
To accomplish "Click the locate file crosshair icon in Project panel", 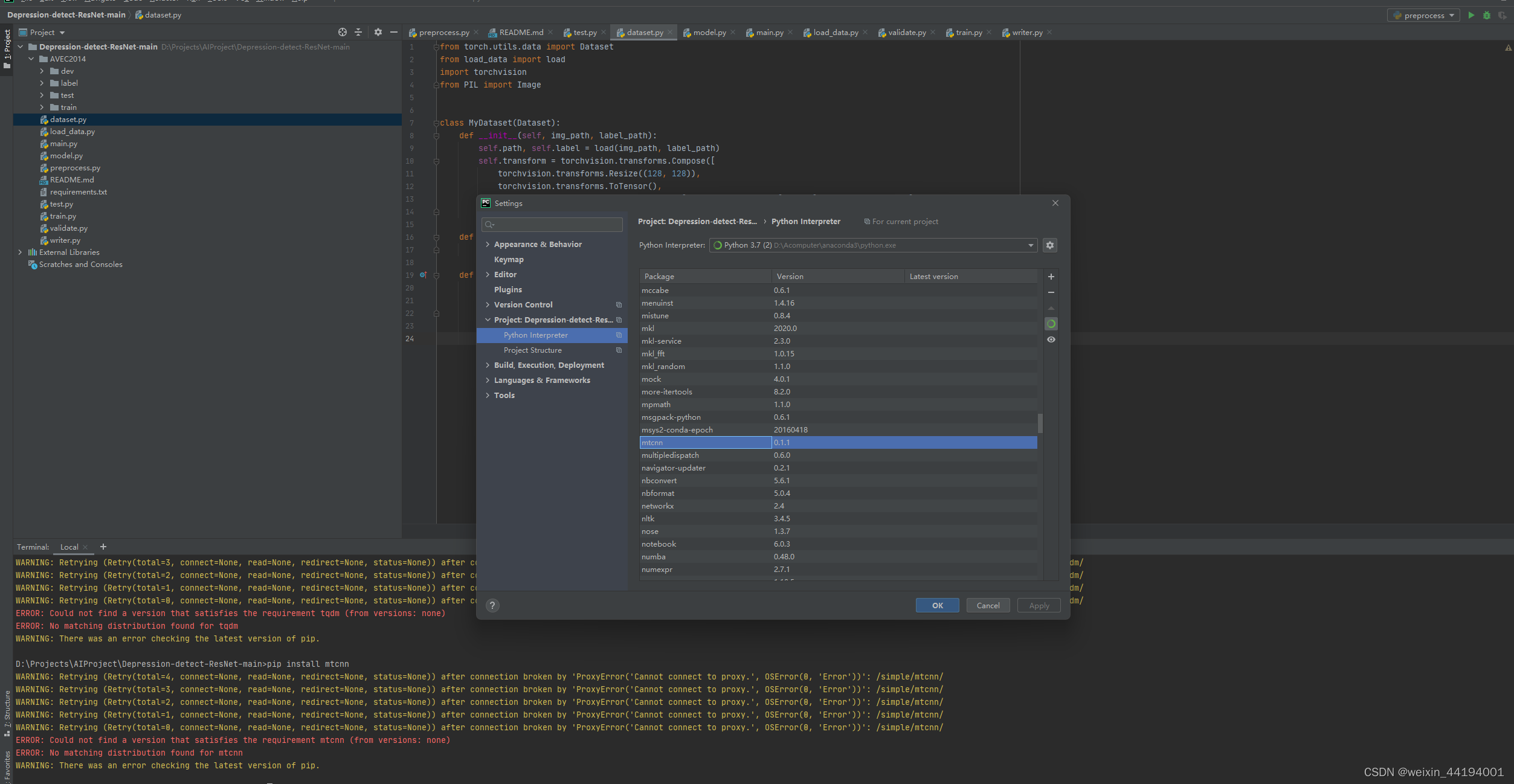I will [x=343, y=32].
